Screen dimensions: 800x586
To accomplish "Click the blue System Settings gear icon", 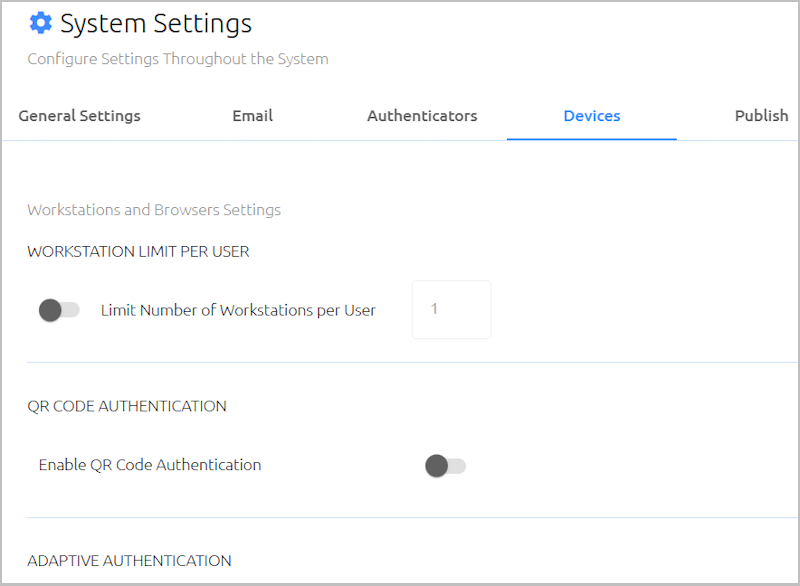I will click(40, 23).
